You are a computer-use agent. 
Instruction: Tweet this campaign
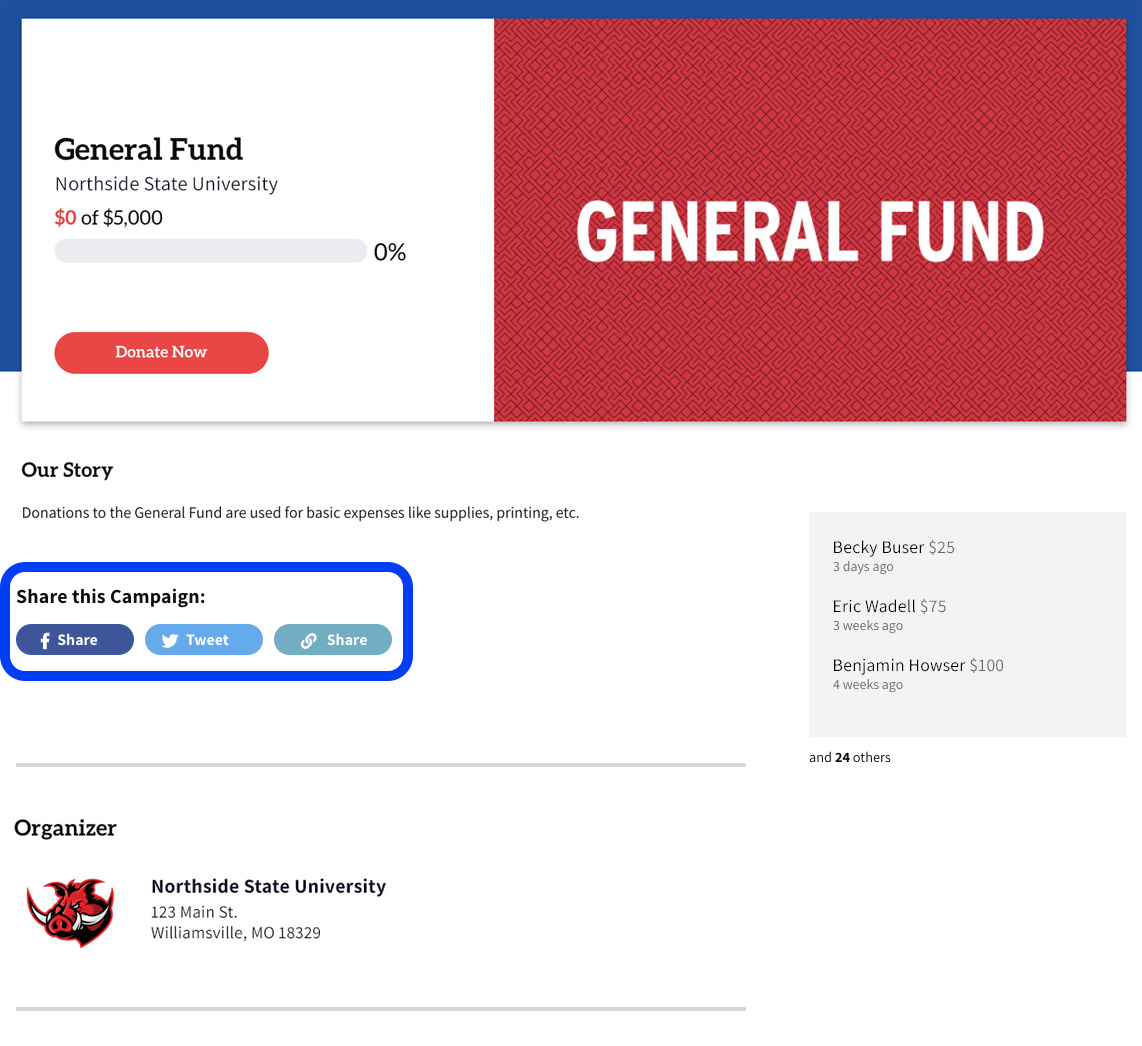pyautogui.click(x=204, y=640)
